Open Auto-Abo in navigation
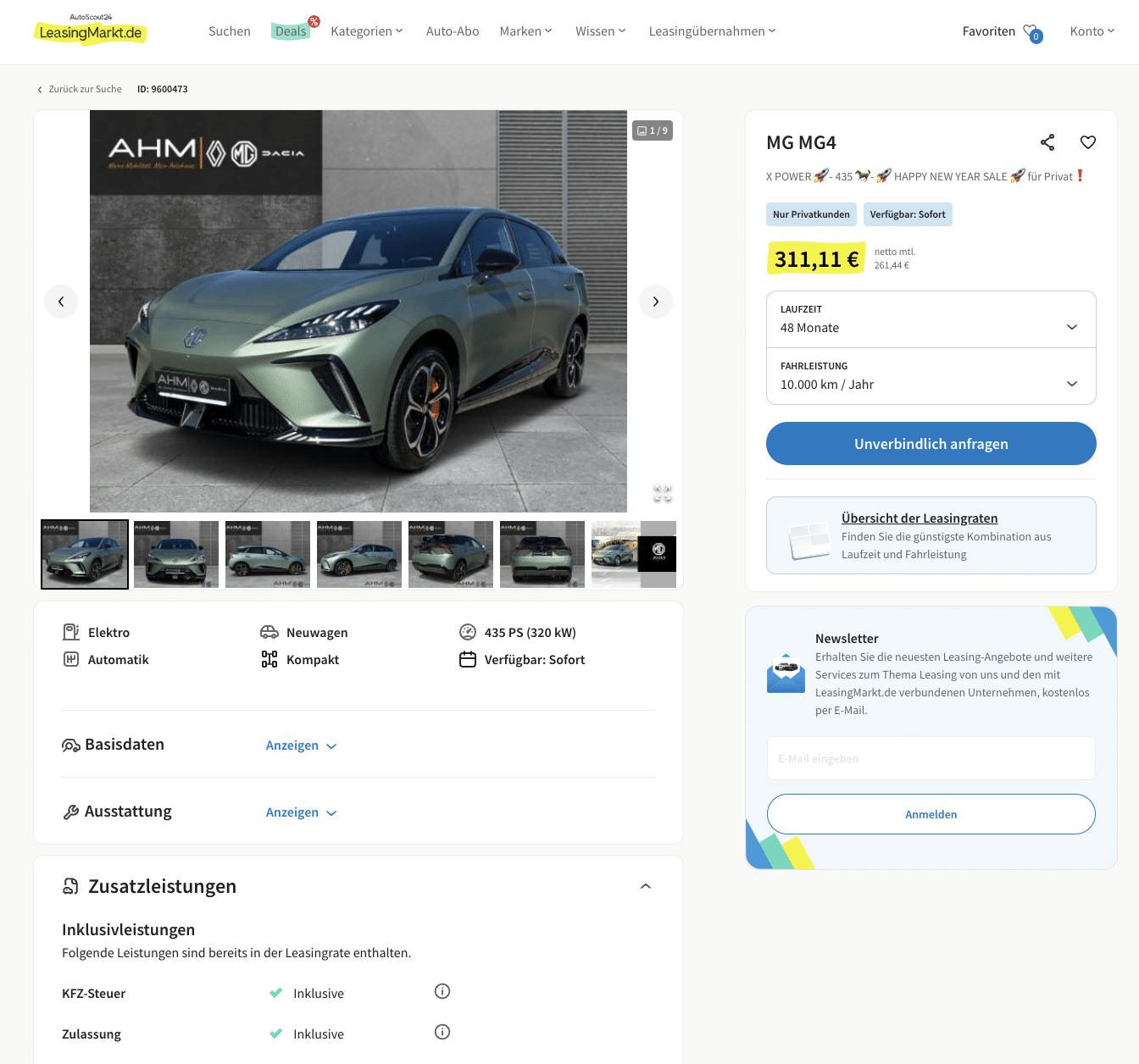 [453, 31]
